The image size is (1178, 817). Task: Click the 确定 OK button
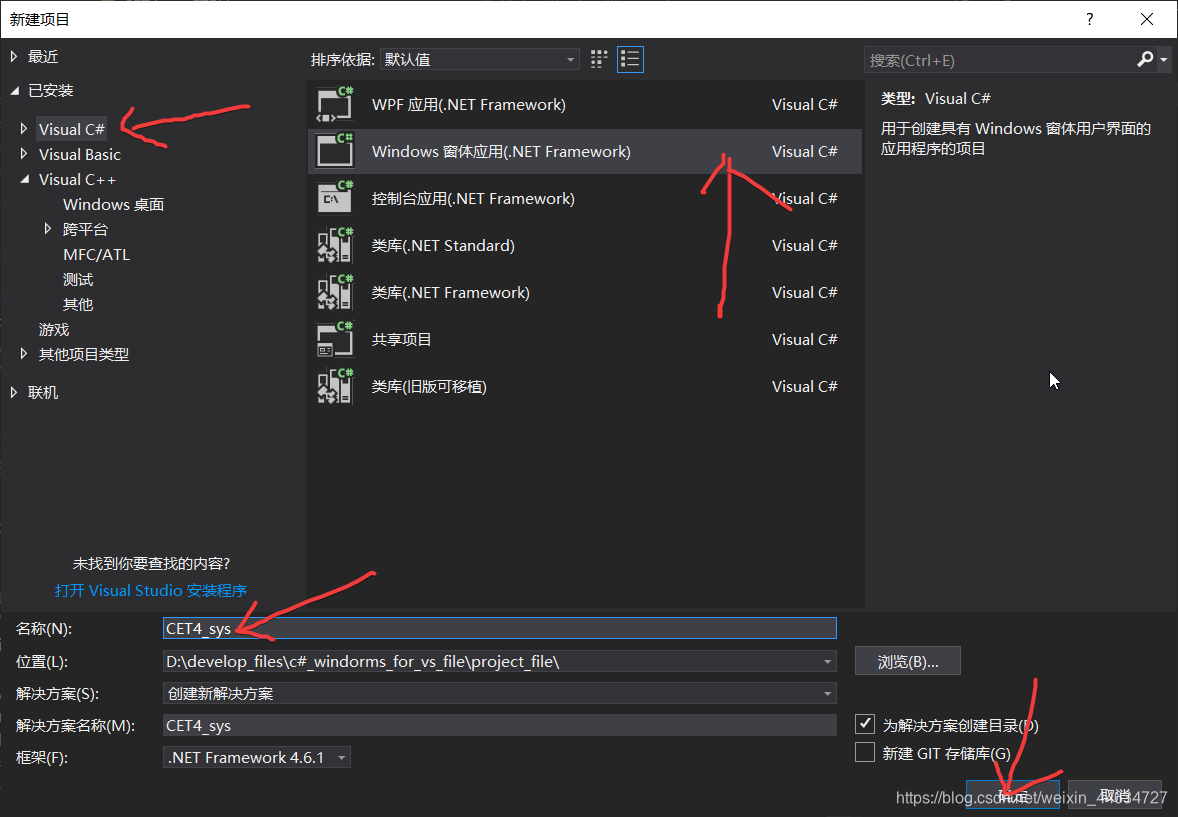pyautogui.click(x=1013, y=794)
